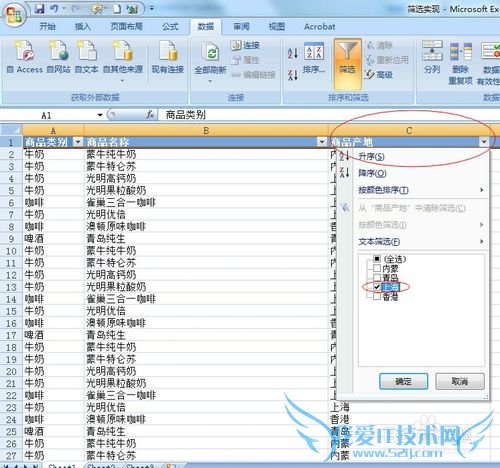Open the Sort (排序) dialog

(314, 57)
